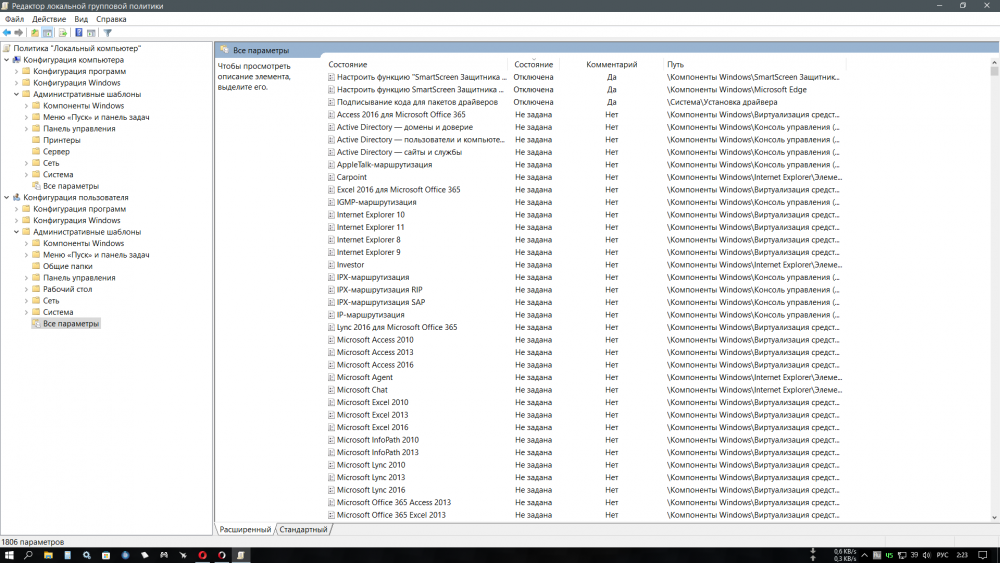Switch to the Расширенный tab
The height and width of the screenshot is (563, 1000).
click(x=245, y=529)
